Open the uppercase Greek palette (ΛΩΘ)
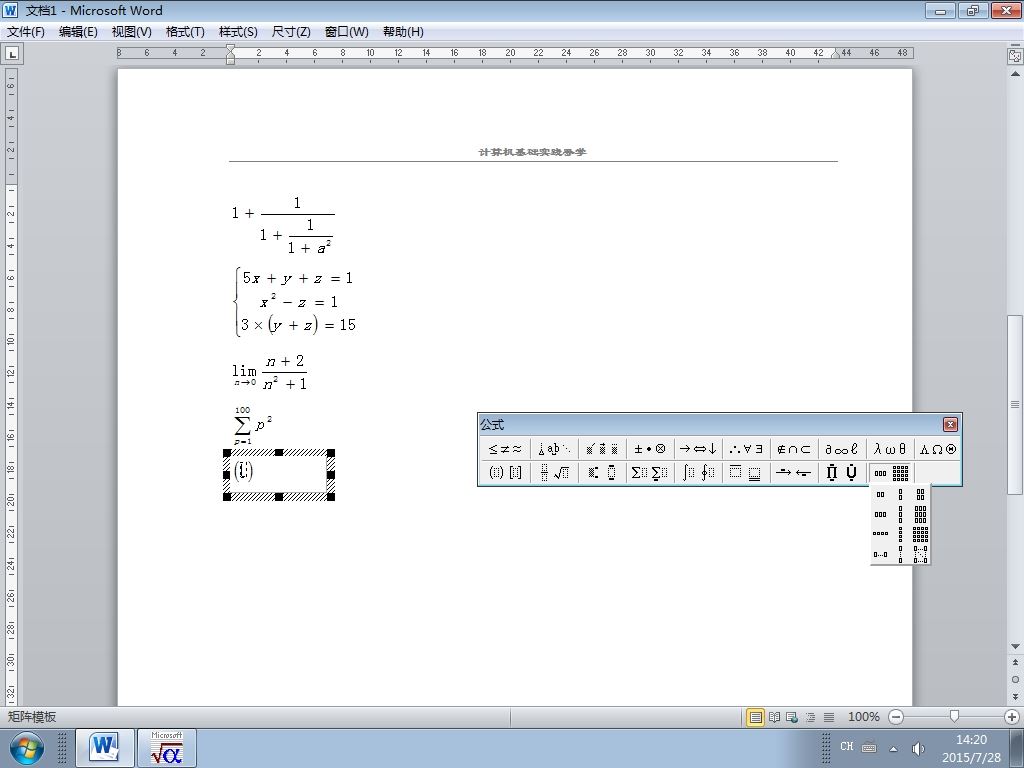Screen dimensions: 1024x768 (938, 449)
